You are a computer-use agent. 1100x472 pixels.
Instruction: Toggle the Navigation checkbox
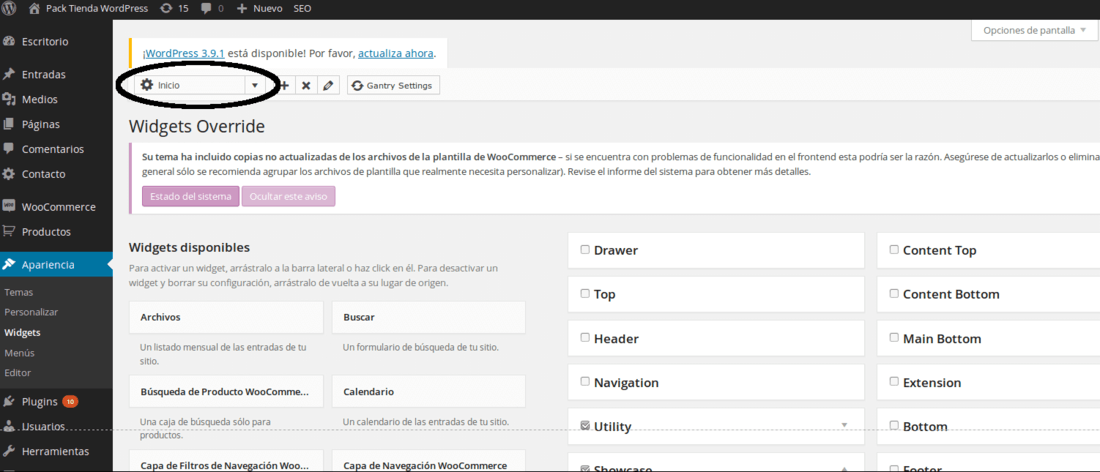click(x=584, y=382)
